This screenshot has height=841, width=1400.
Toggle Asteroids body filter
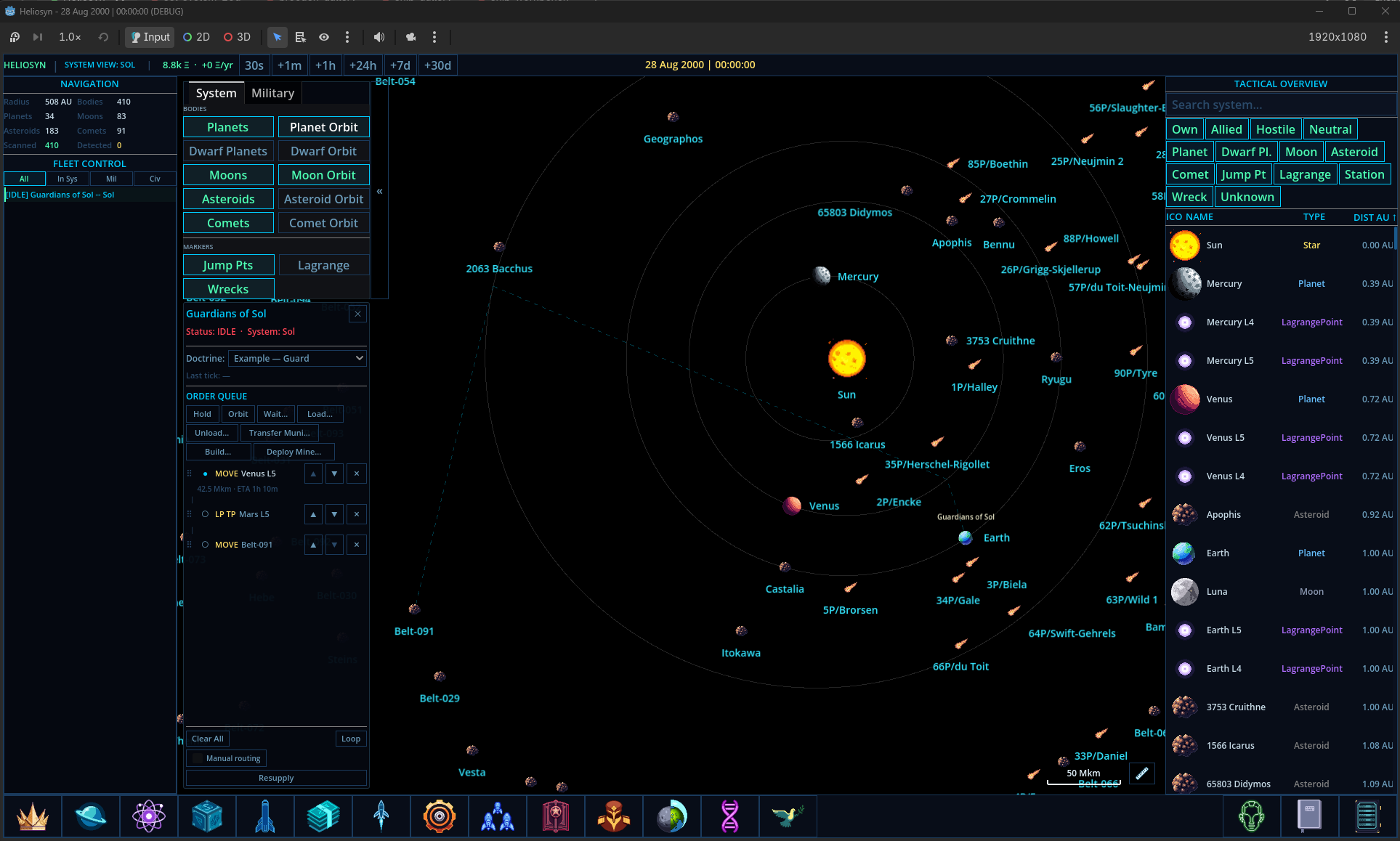(228, 199)
